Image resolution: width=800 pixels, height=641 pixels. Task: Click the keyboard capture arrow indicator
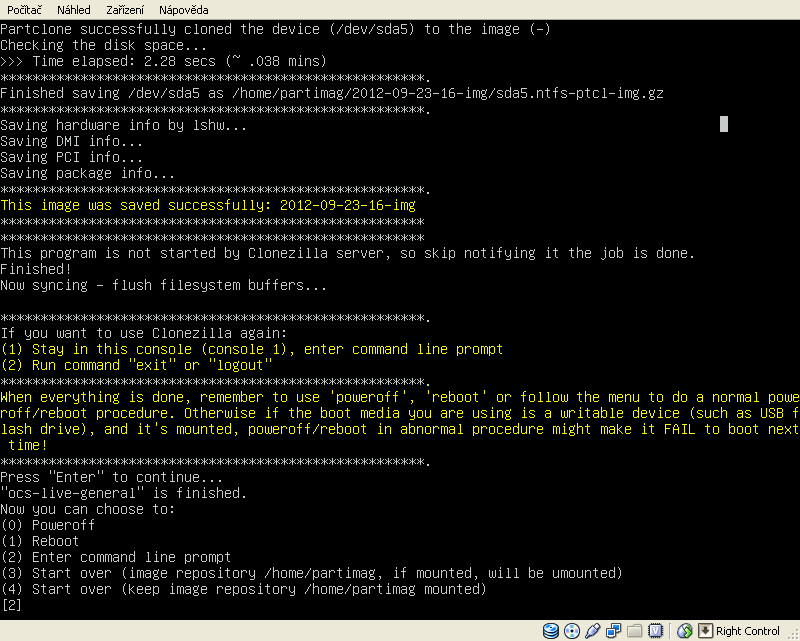pos(705,631)
